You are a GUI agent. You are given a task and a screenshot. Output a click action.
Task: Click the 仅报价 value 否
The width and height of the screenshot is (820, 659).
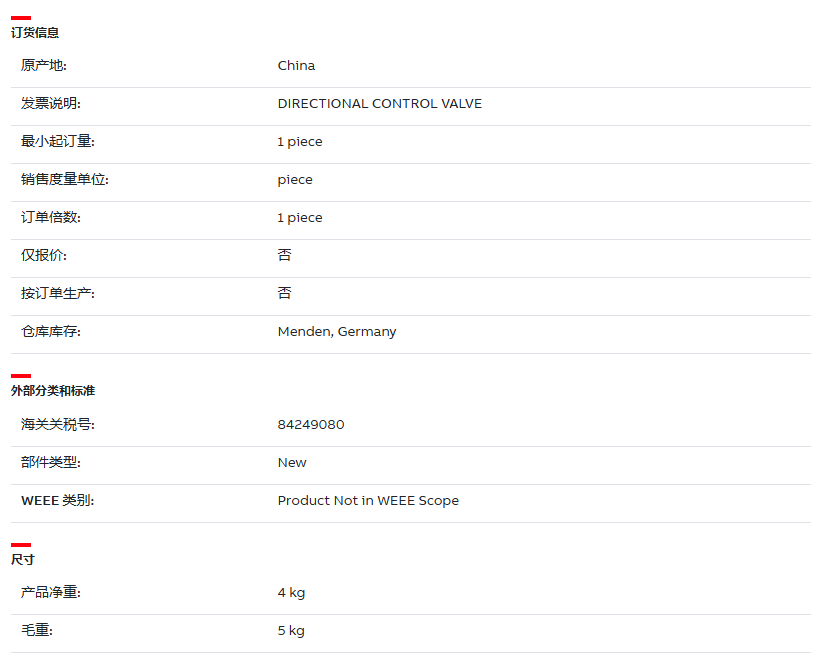click(x=284, y=255)
